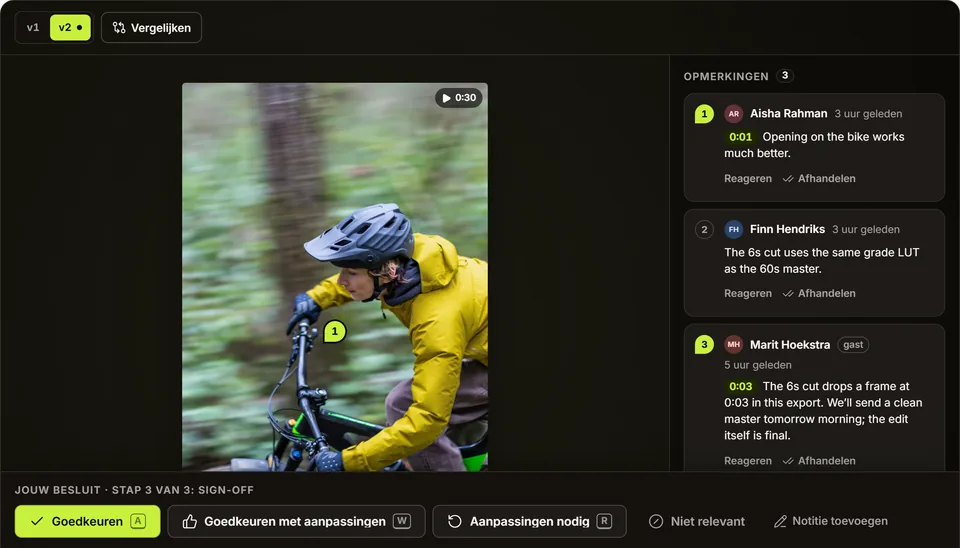Image resolution: width=960 pixels, height=548 pixels.
Task: Jump to timestamp 0:01 in Aisha's comment
Action: [740, 137]
